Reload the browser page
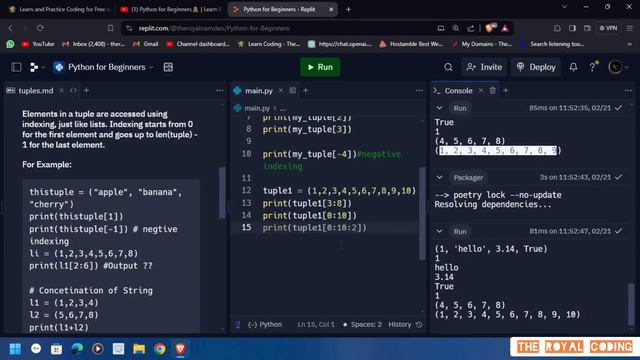Viewport: 640px width, 360px height. [x=40, y=28]
